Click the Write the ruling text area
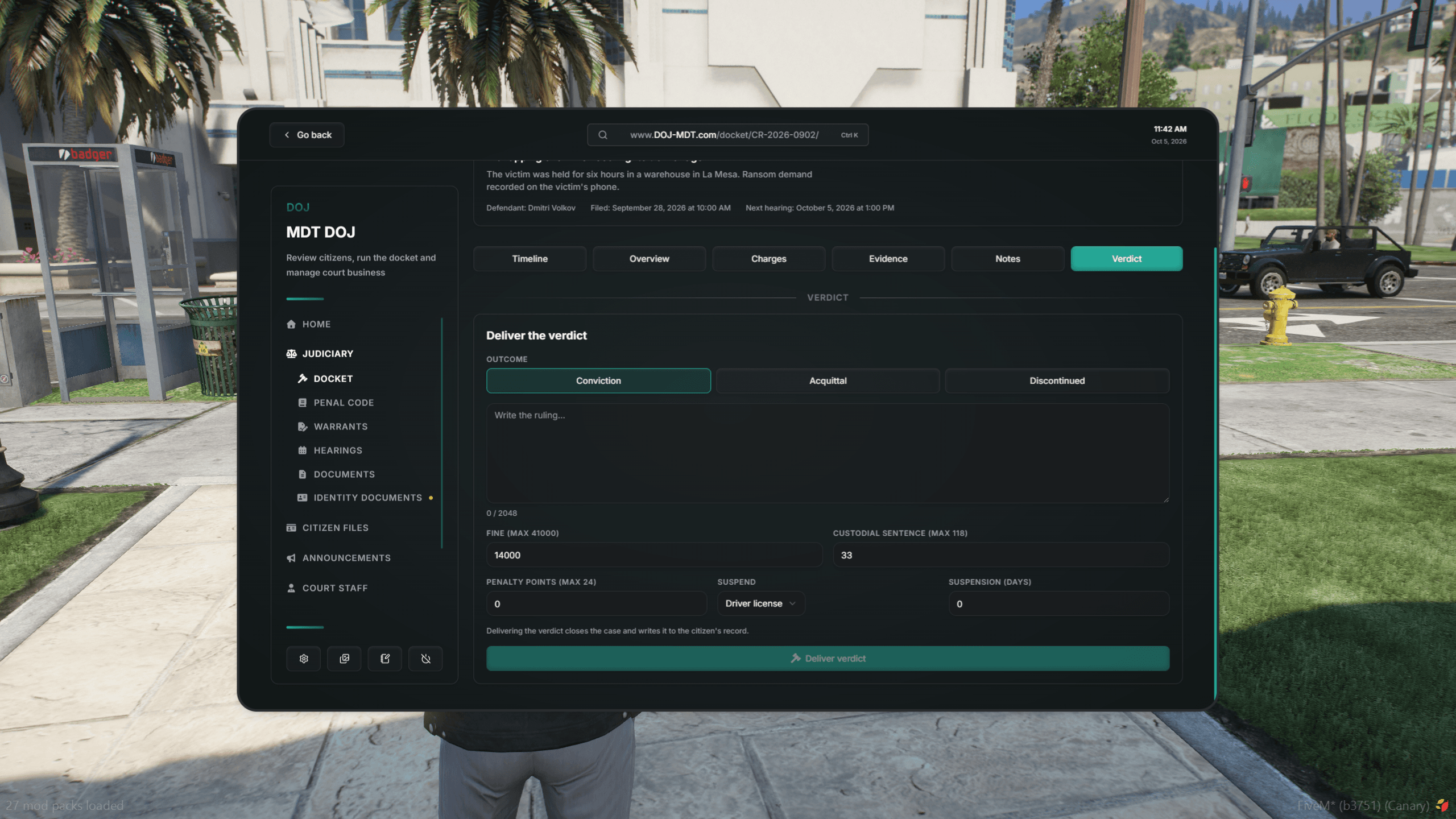The image size is (1456, 819). [x=828, y=453]
